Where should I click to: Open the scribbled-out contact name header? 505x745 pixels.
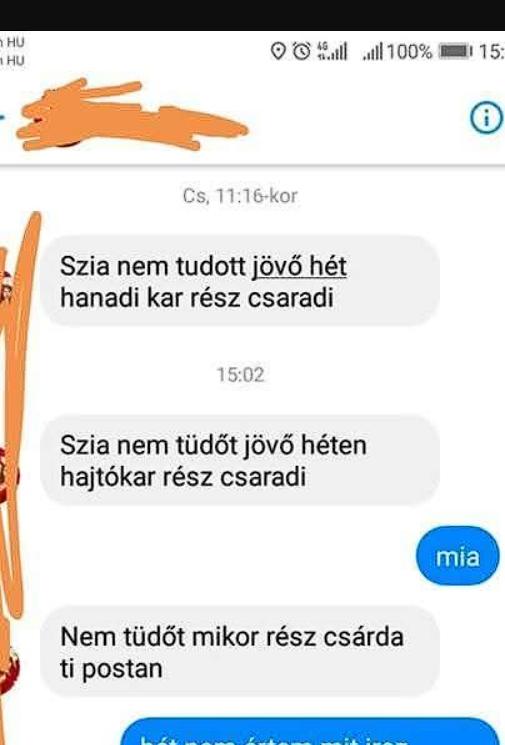(x=131, y=115)
